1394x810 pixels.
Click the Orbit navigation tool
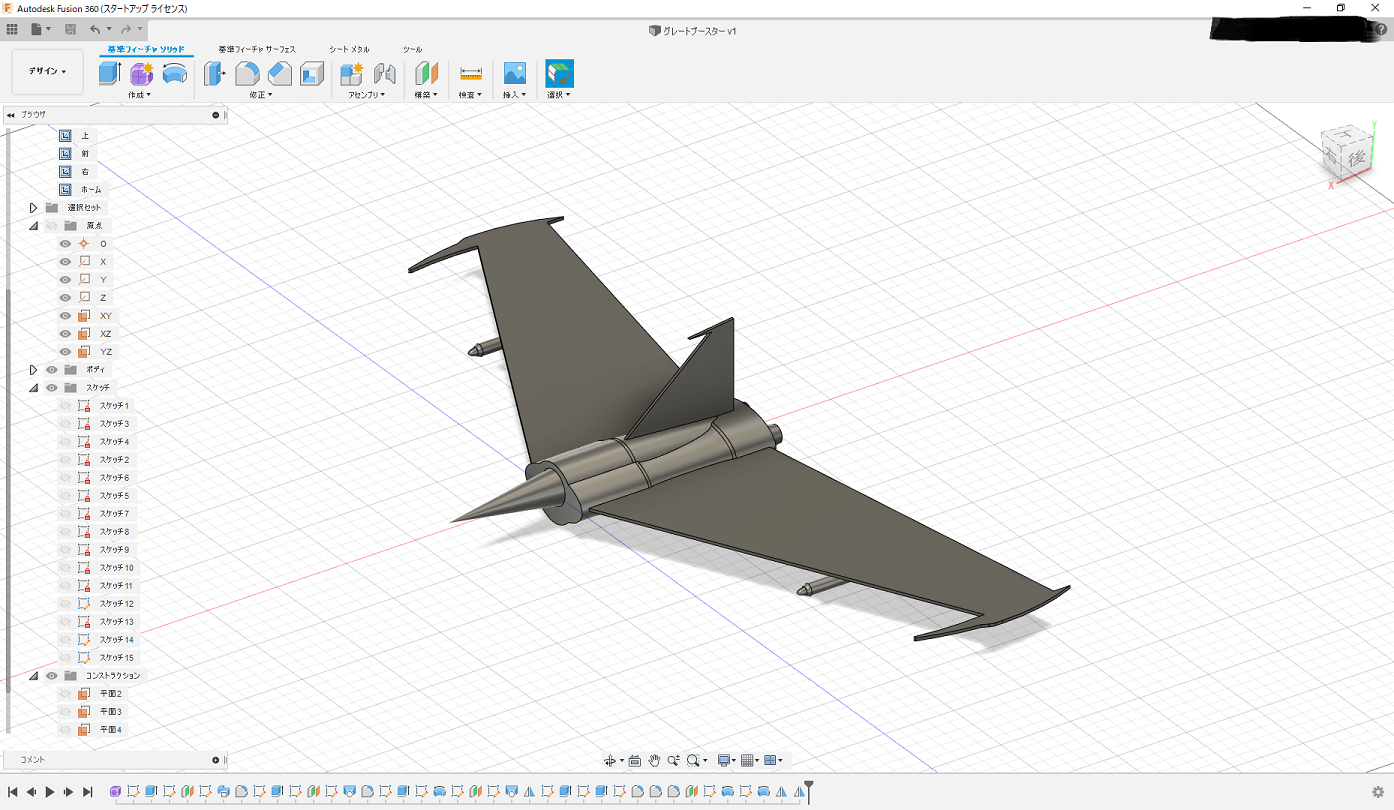tap(610, 760)
